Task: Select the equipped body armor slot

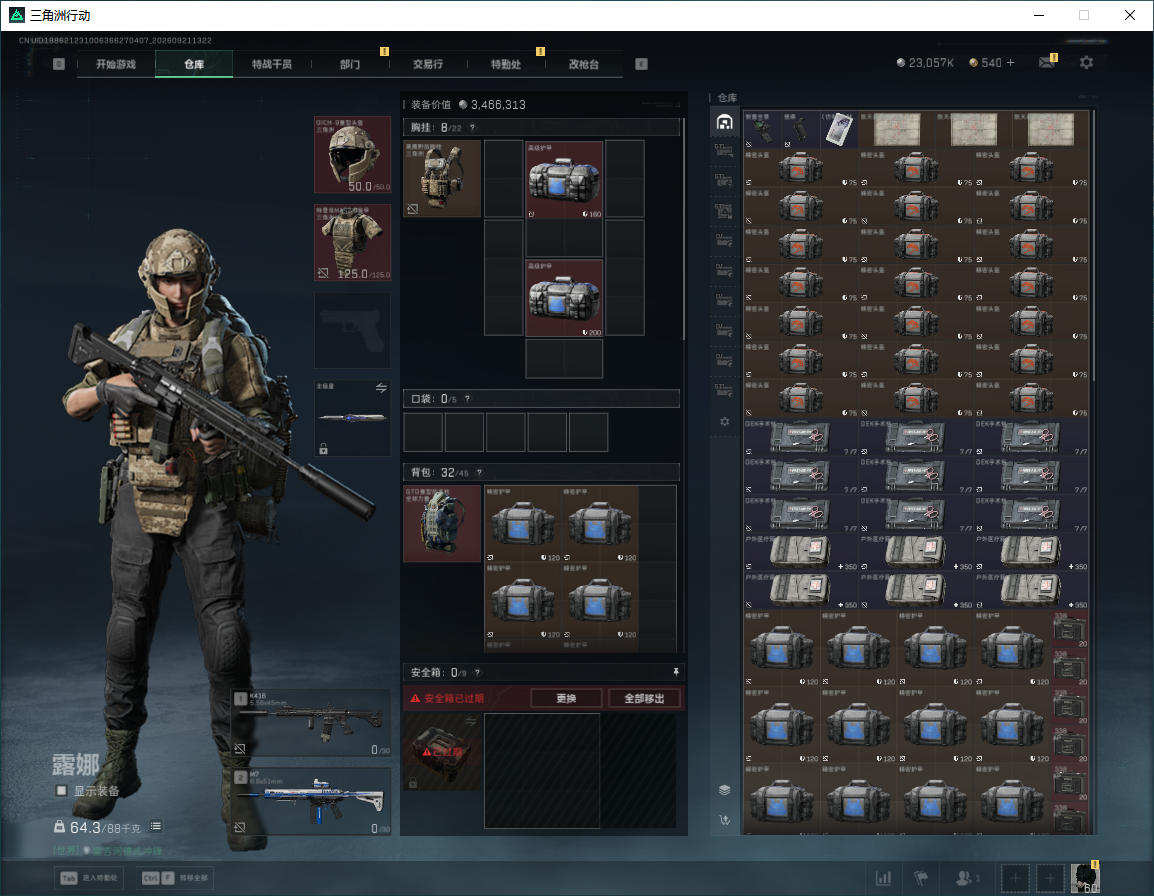Action: tap(353, 243)
